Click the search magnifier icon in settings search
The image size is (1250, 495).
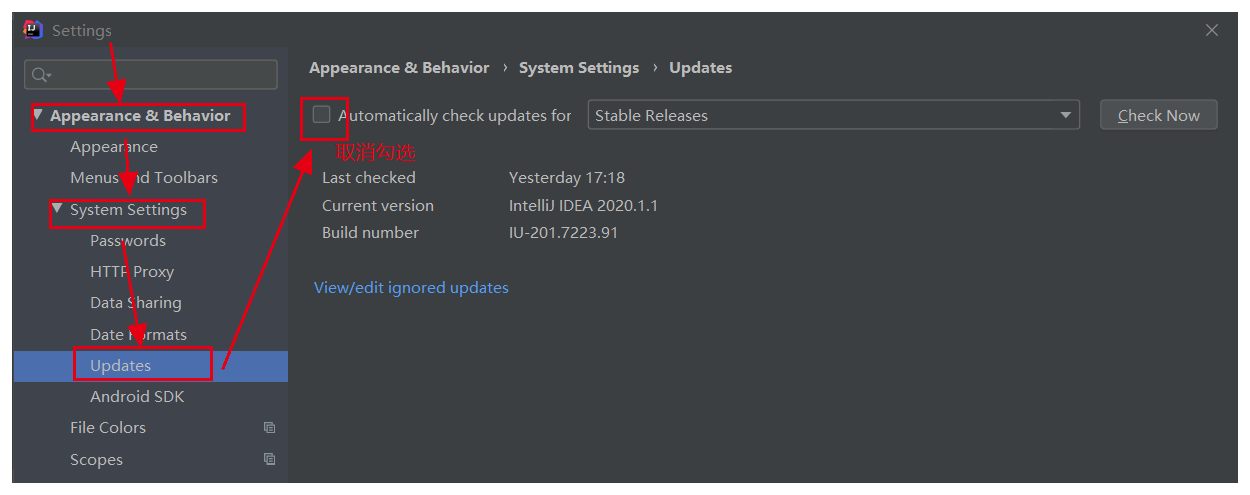pyautogui.click(x=40, y=75)
